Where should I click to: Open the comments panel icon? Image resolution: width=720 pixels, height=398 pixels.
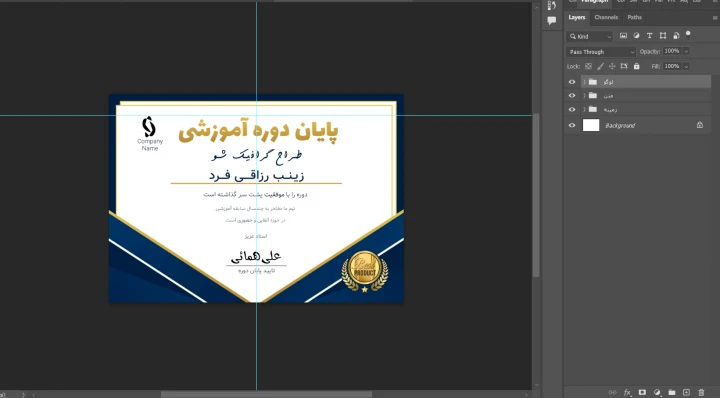(552, 20)
